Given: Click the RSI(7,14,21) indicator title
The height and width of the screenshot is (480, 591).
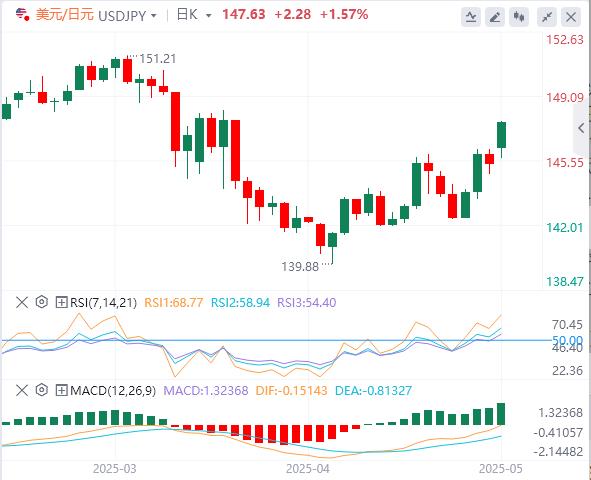Looking at the screenshot, I should pyautogui.click(x=103, y=303).
